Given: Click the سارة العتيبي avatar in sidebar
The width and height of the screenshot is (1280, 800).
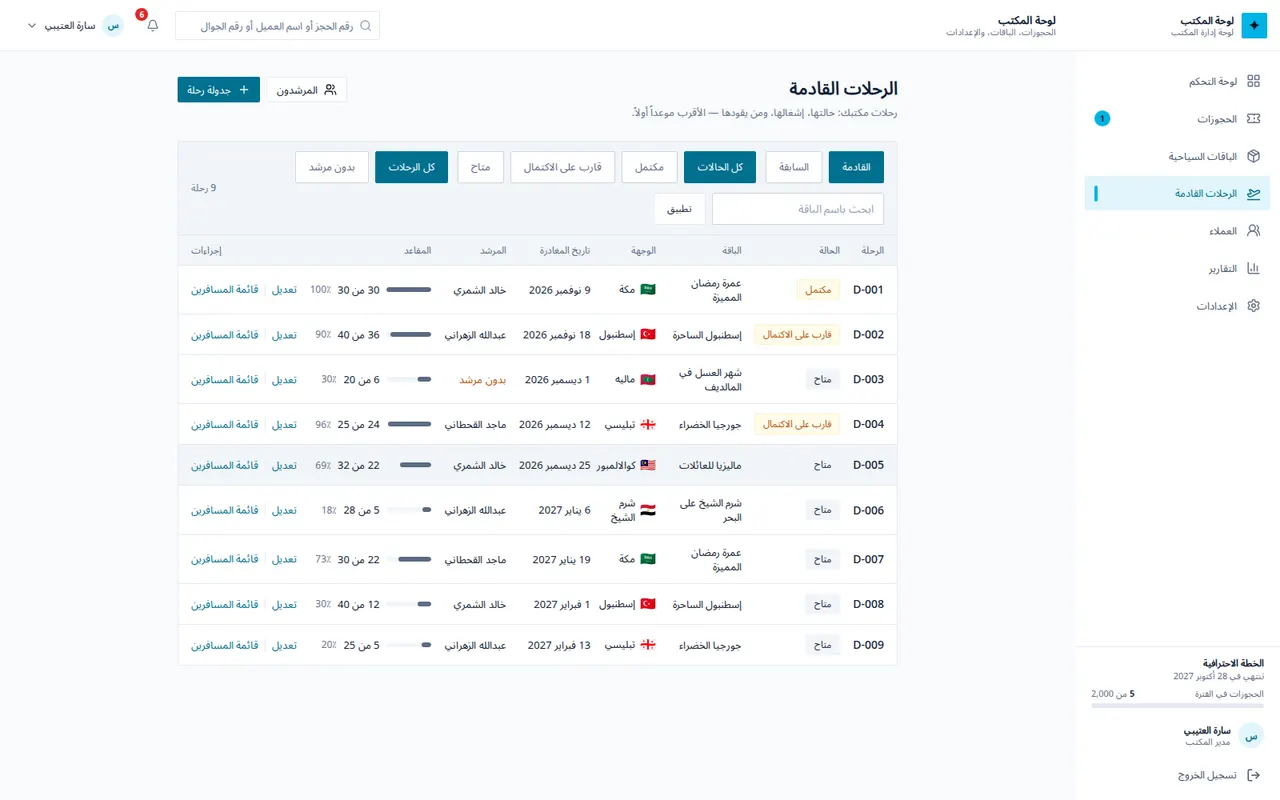Looking at the screenshot, I should coord(1251,736).
